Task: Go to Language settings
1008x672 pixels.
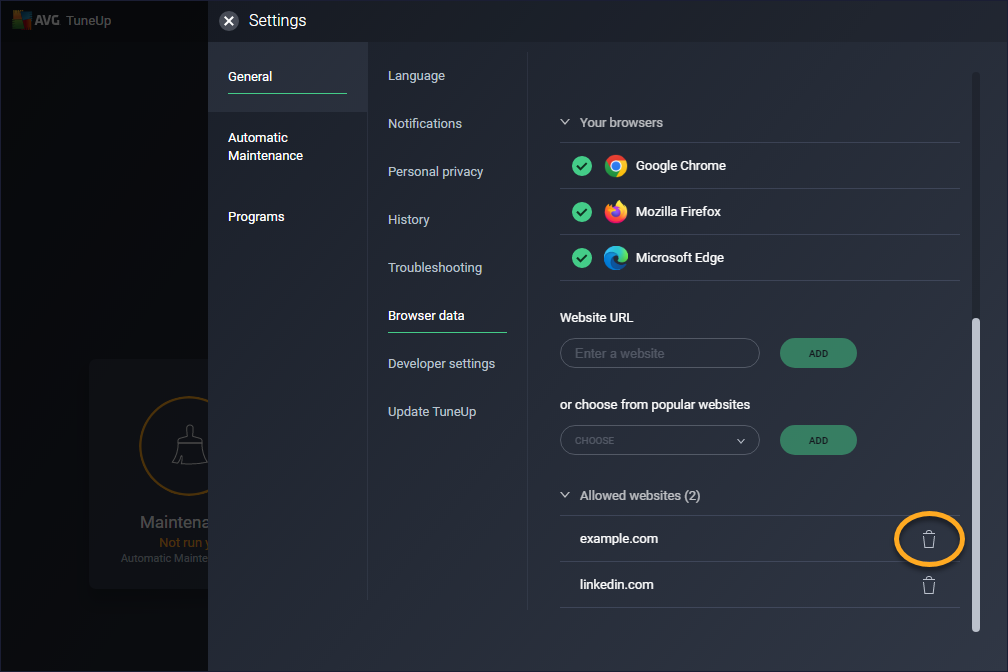Action: [x=416, y=76]
